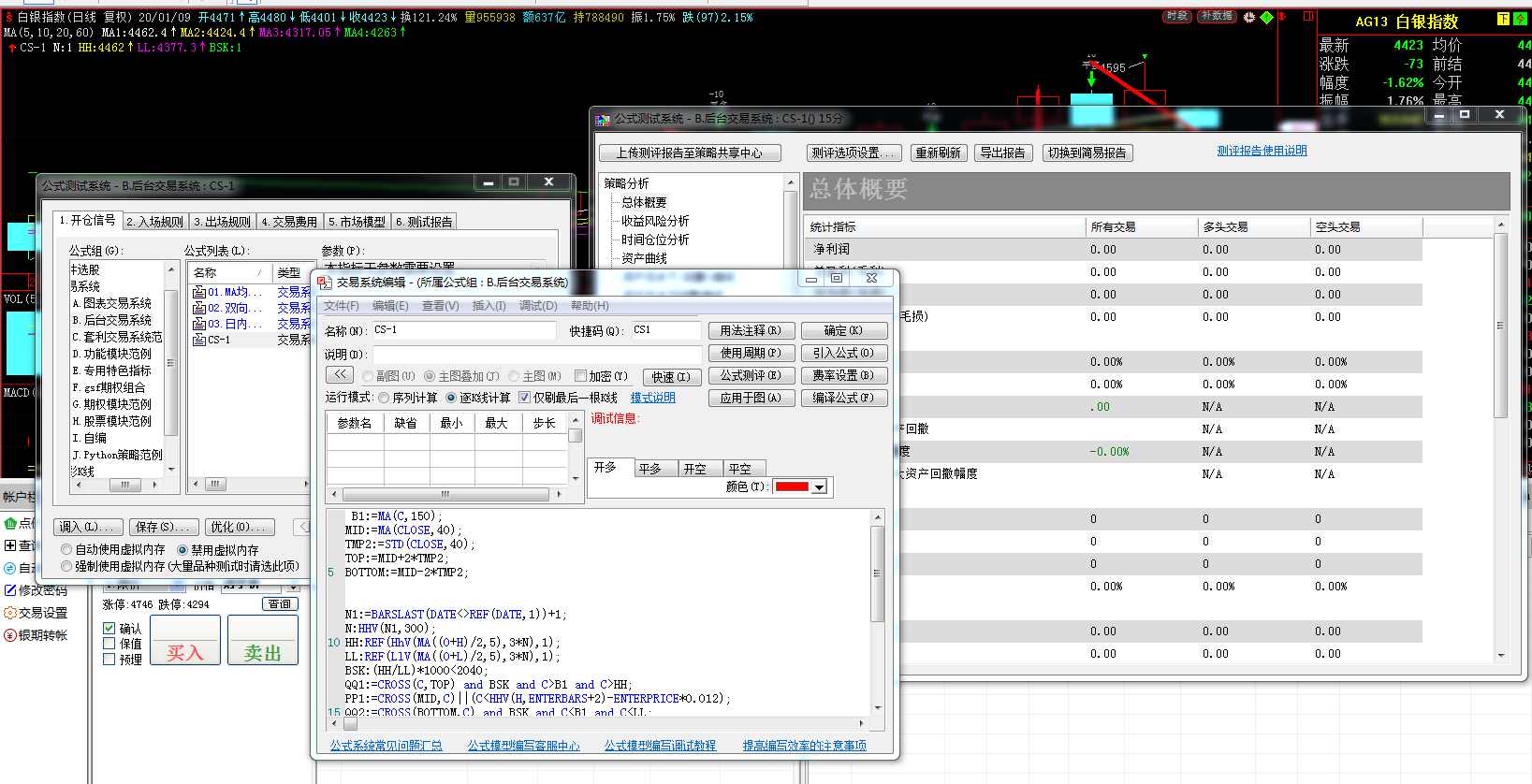
Task: Click the 修改密码 sidebar icon
Action: (10, 590)
